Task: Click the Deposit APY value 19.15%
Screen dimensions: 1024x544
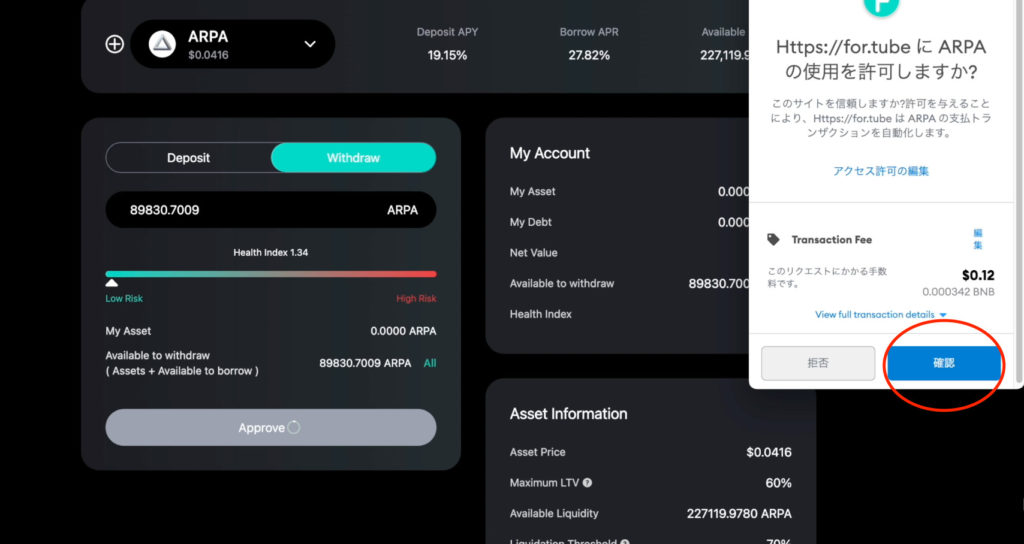Action: (x=447, y=56)
